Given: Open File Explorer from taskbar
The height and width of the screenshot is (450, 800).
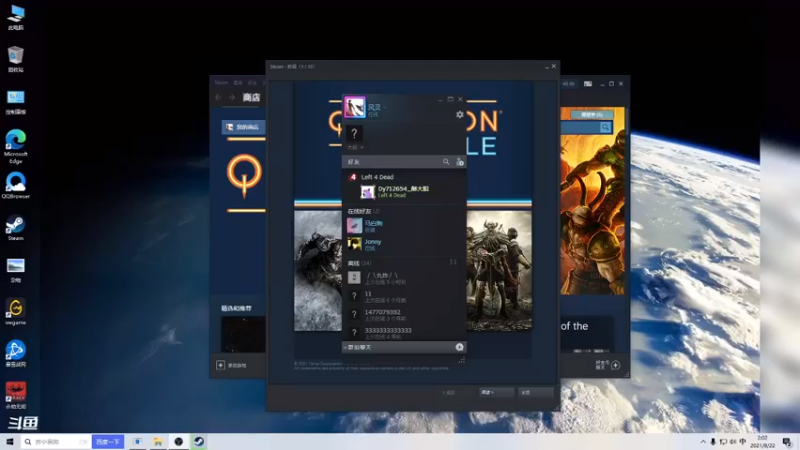Looking at the screenshot, I should point(158,442).
